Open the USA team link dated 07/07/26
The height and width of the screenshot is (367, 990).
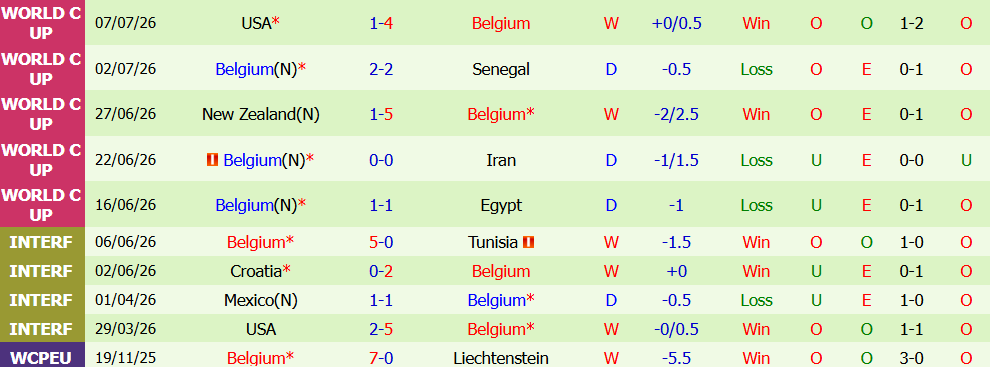(x=256, y=23)
